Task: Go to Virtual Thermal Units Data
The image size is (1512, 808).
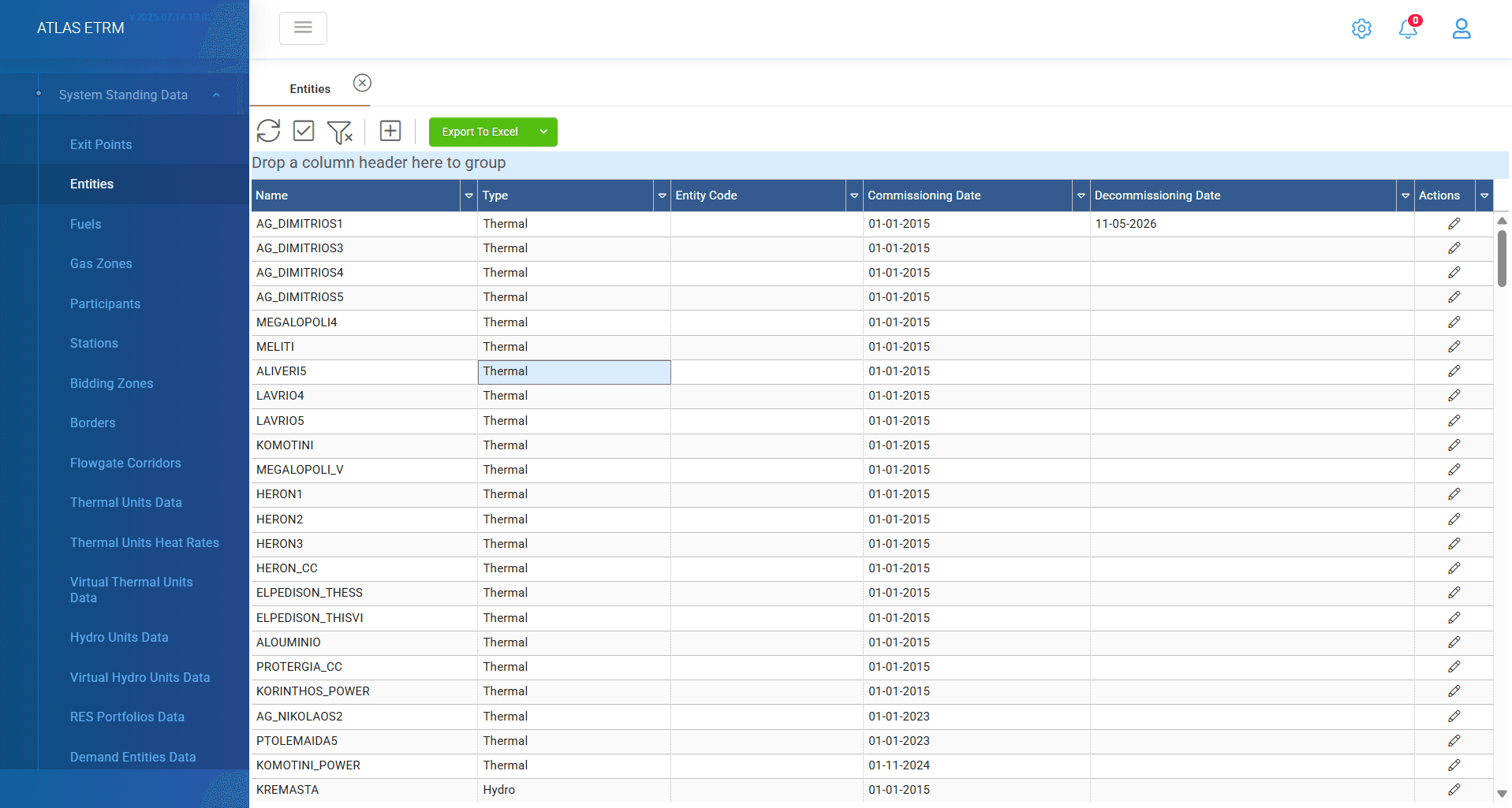Action: [x=131, y=590]
